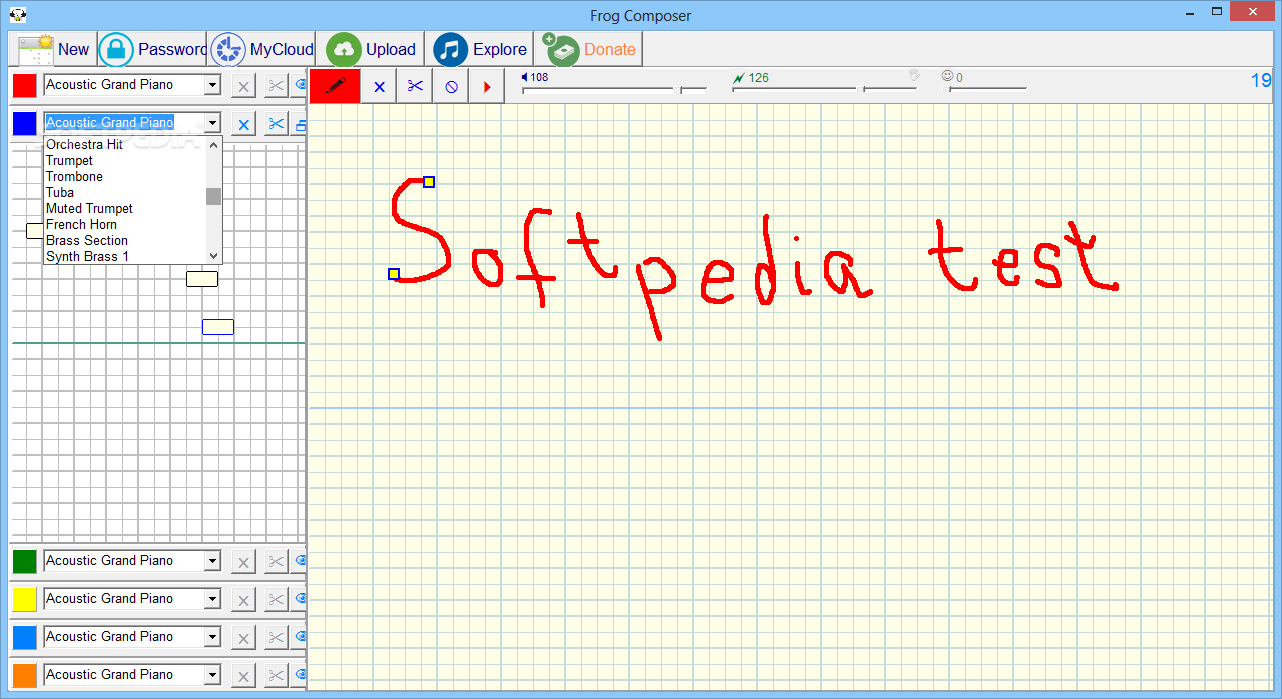Image resolution: width=1282 pixels, height=699 pixels.
Task: Click the scissors icon on yellow track
Action: (276, 600)
